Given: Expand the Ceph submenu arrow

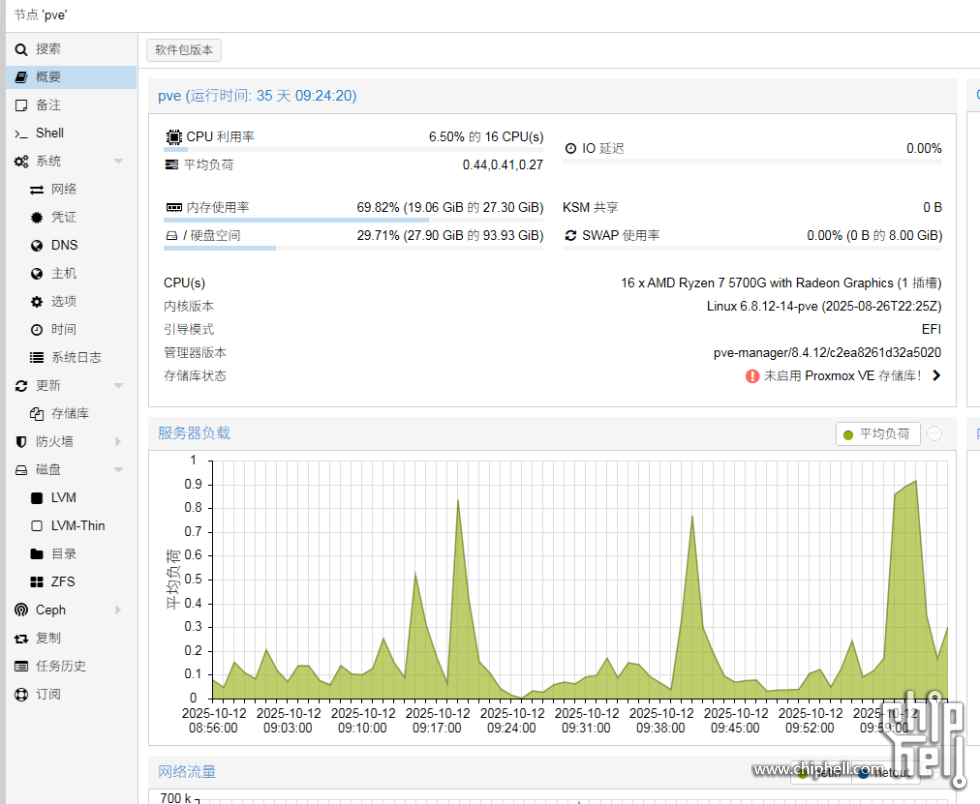Looking at the screenshot, I should coord(118,610).
